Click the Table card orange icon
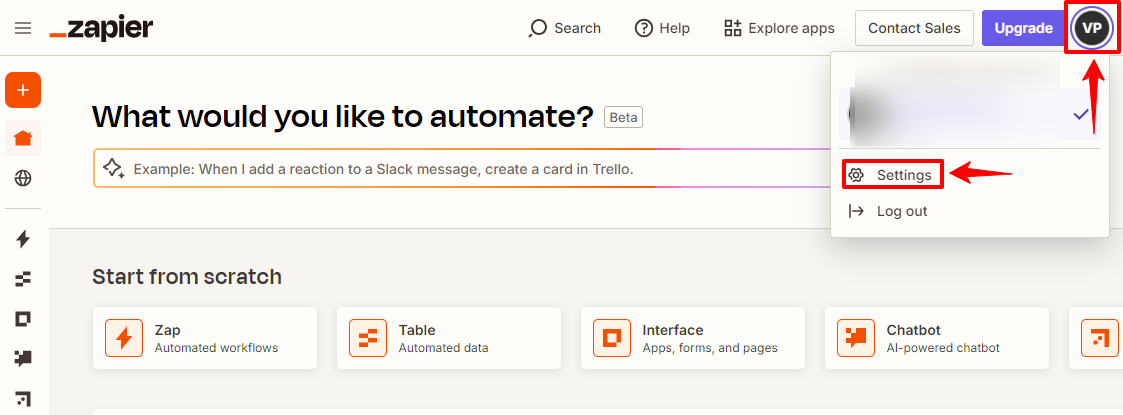The height and width of the screenshot is (415, 1123). point(368,338)
